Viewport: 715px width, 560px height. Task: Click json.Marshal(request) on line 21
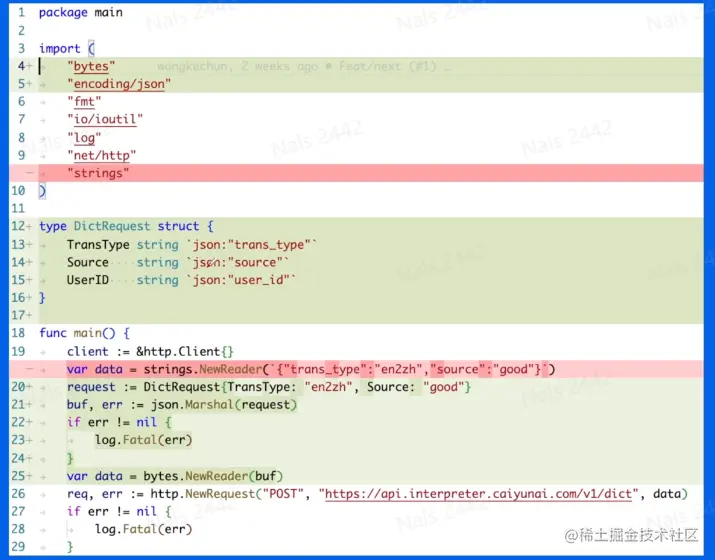tap(224, 405)
